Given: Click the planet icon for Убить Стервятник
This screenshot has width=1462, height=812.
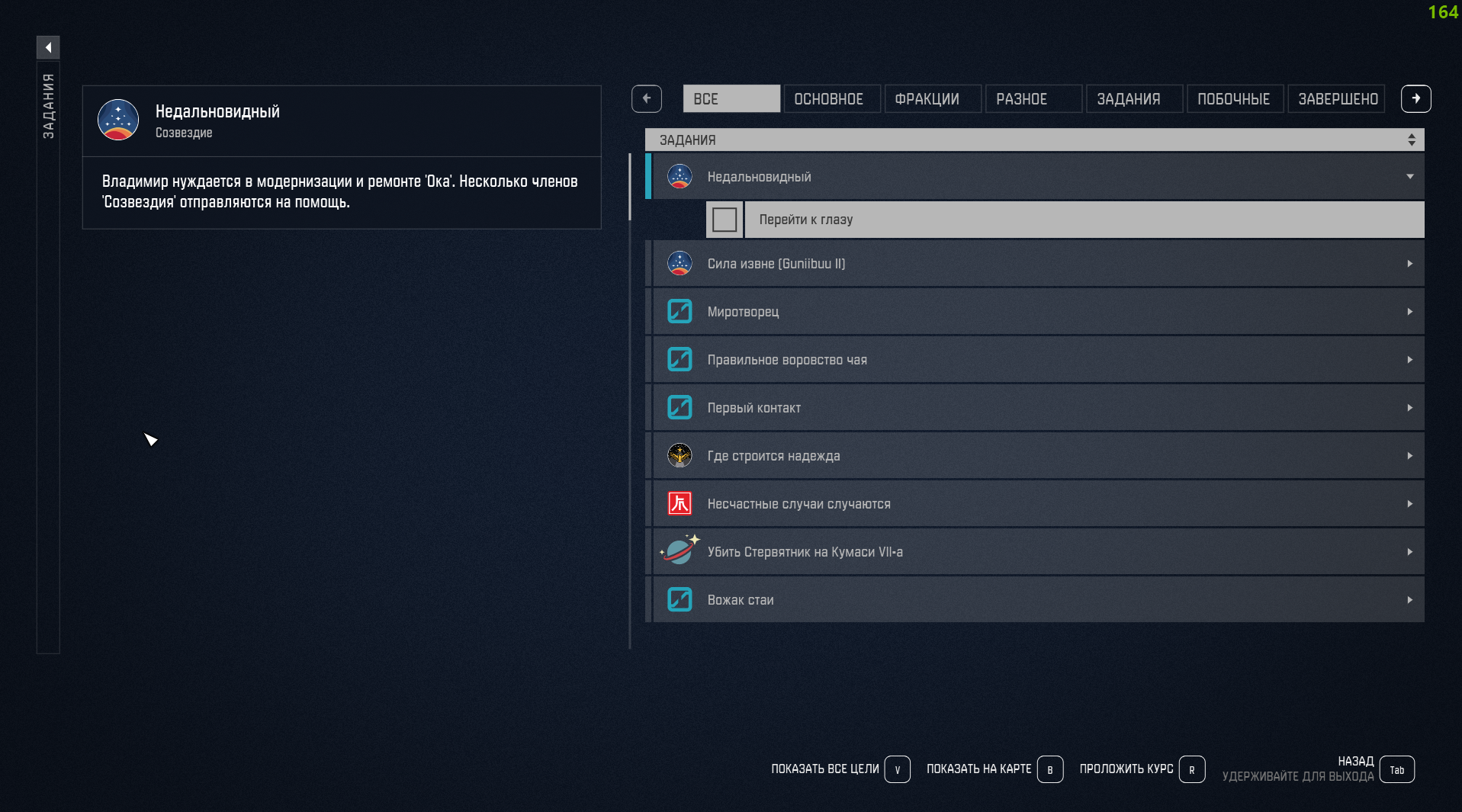Looking at the screenshot, I should [x=680, y=550].
